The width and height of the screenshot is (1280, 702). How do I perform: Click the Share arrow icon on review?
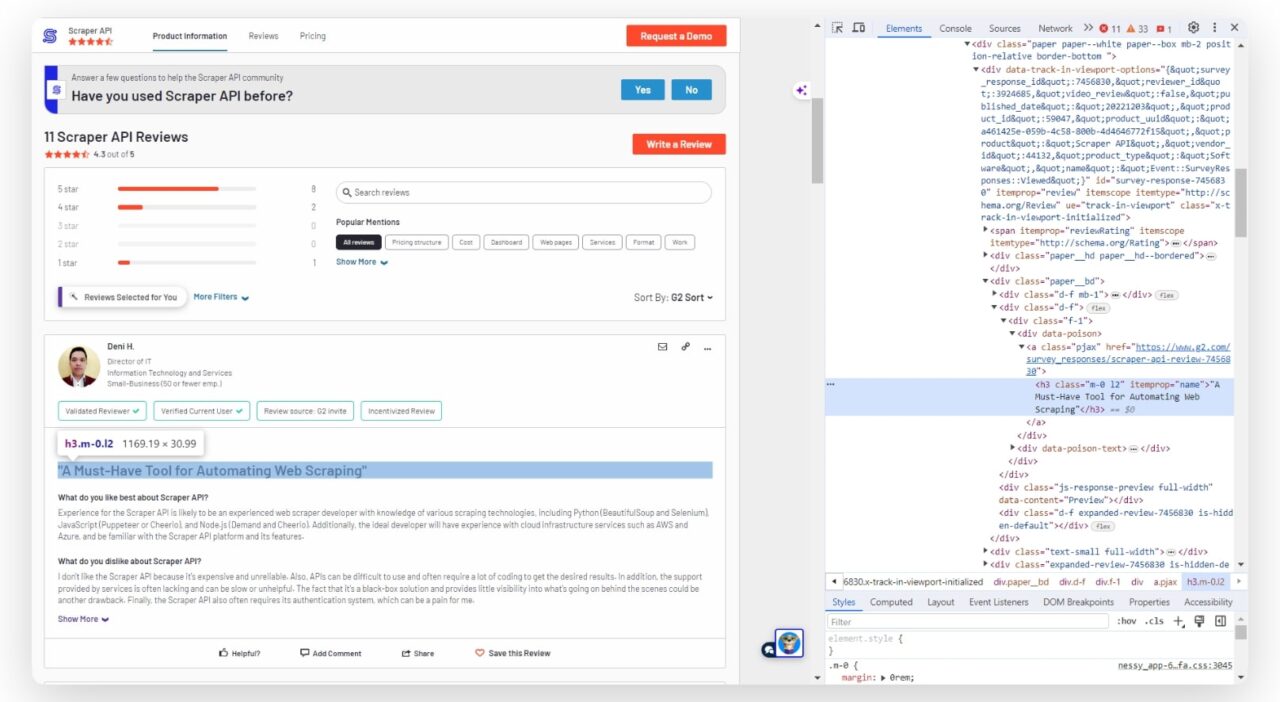[406, 653]
